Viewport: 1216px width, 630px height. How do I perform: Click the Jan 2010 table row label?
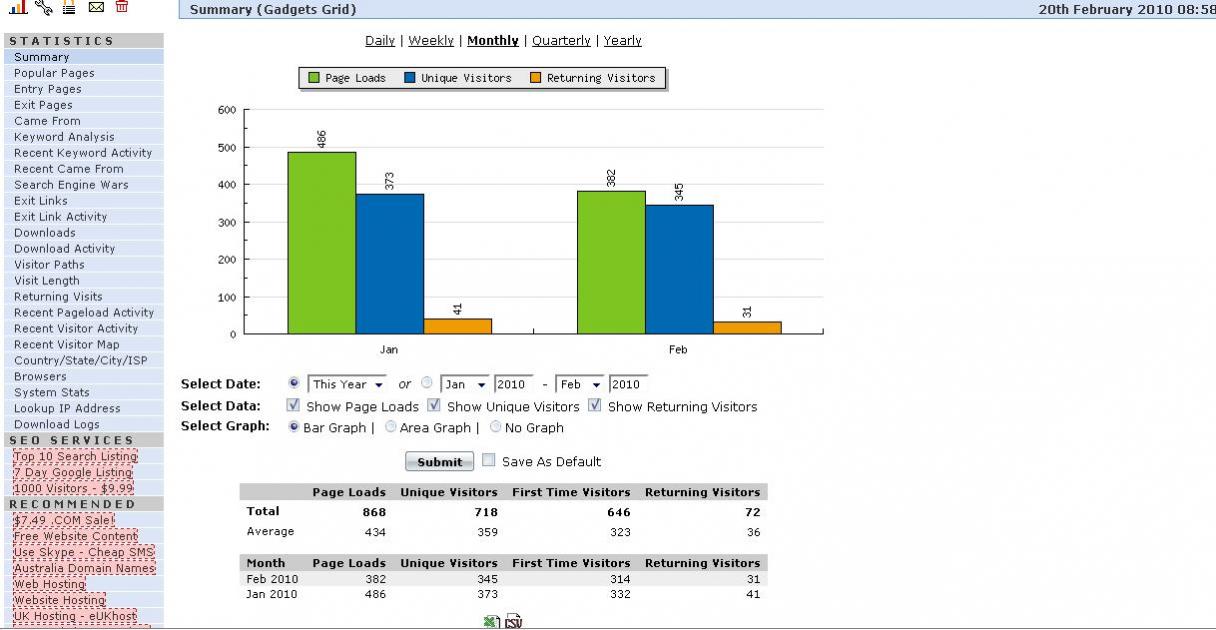coord(272,594)
